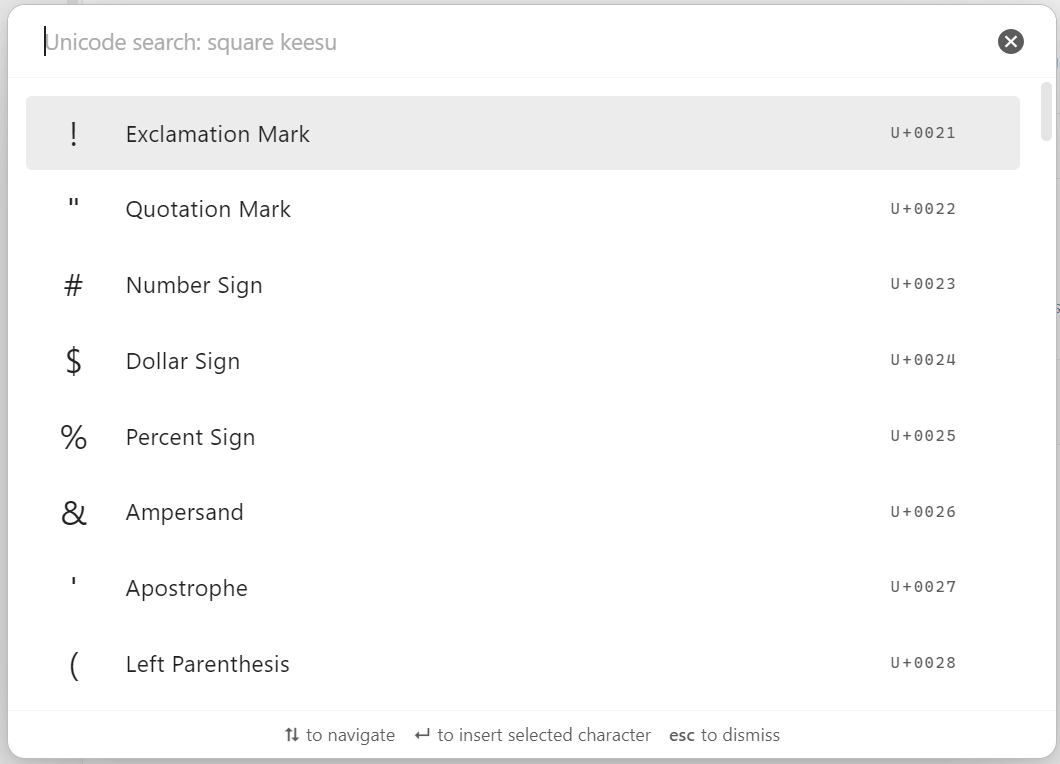The height and width of the screenshot is (764, 1060).
Task: Click the $ glyph symbol
Action: [x=74, y=361]
